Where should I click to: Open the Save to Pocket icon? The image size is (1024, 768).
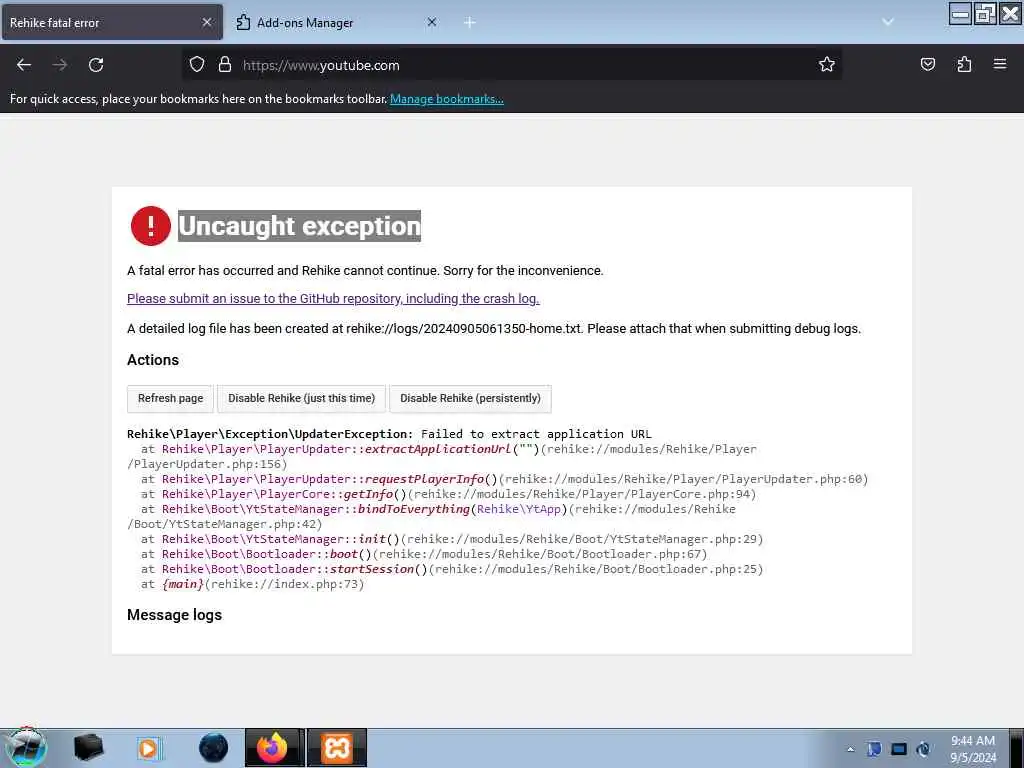(927, 64)
